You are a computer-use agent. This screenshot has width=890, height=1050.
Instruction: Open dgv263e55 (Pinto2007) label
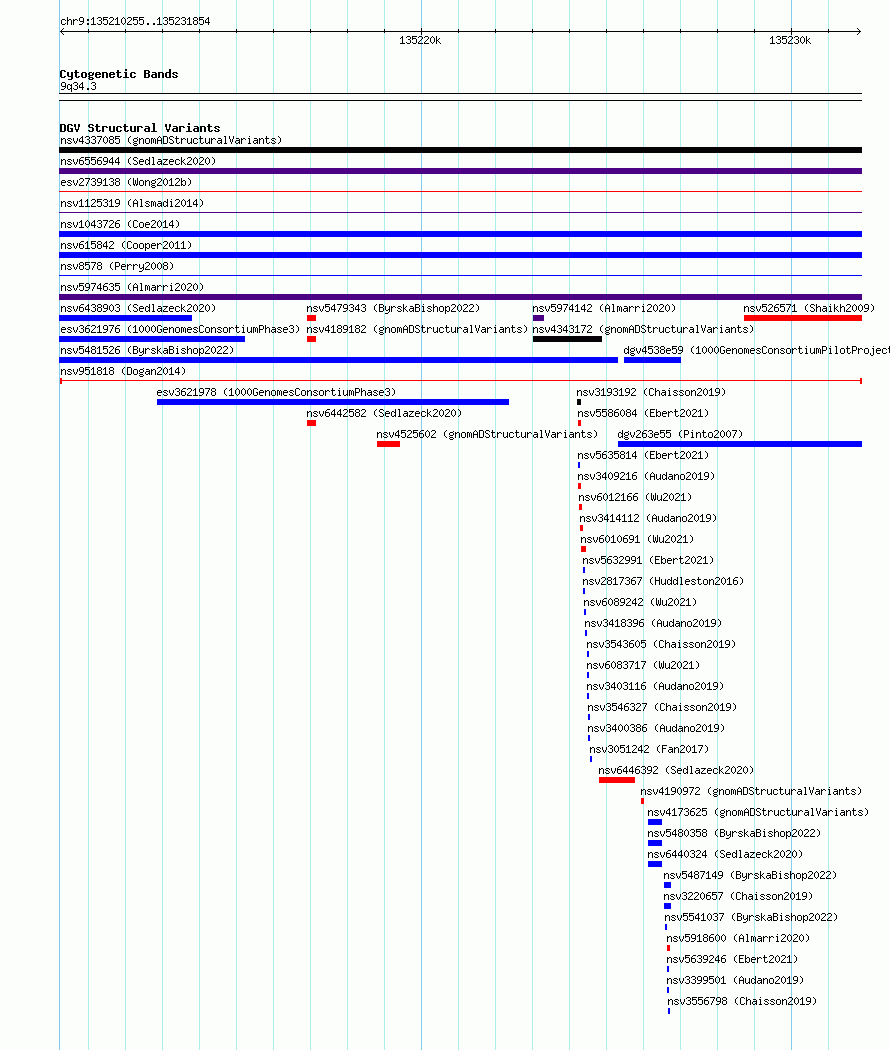pos(680,434)
